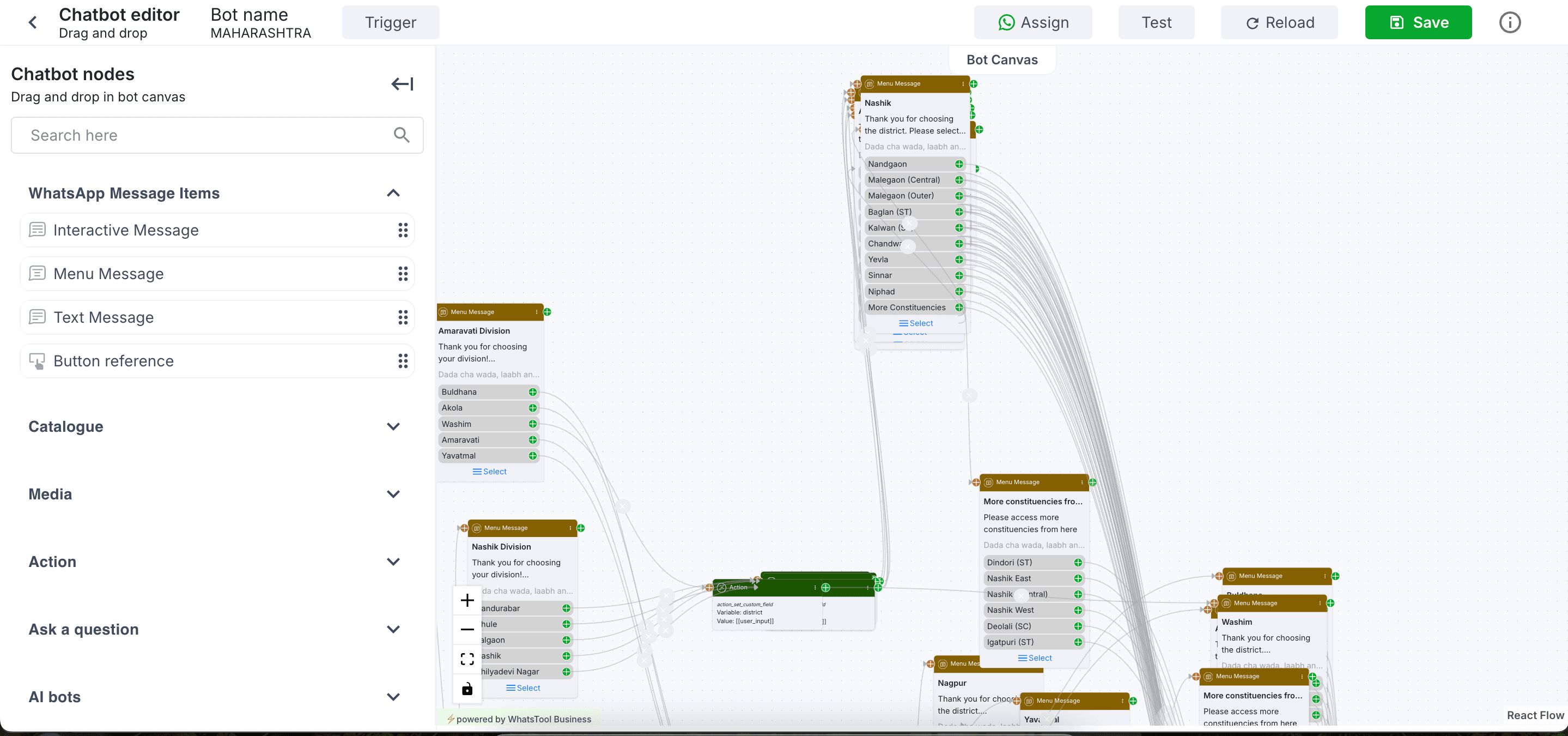This screenshot has height=736, width=1568.
Task: Click Select link in Amaravati Division node
Action: (x=490, y=472)
